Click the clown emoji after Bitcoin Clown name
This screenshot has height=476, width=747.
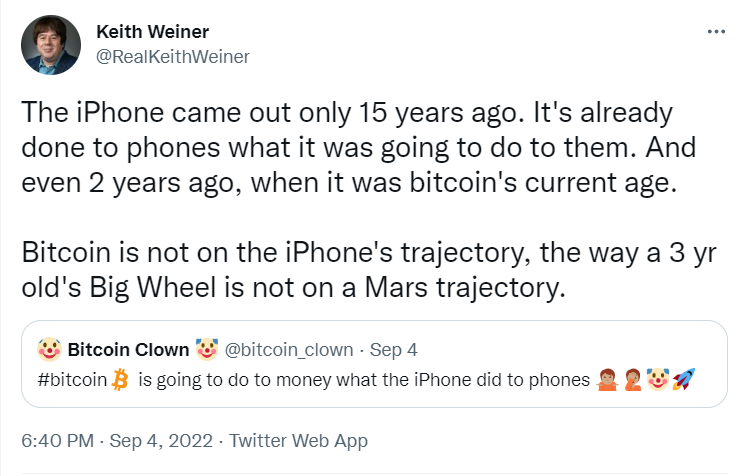(x=207, y=349)
